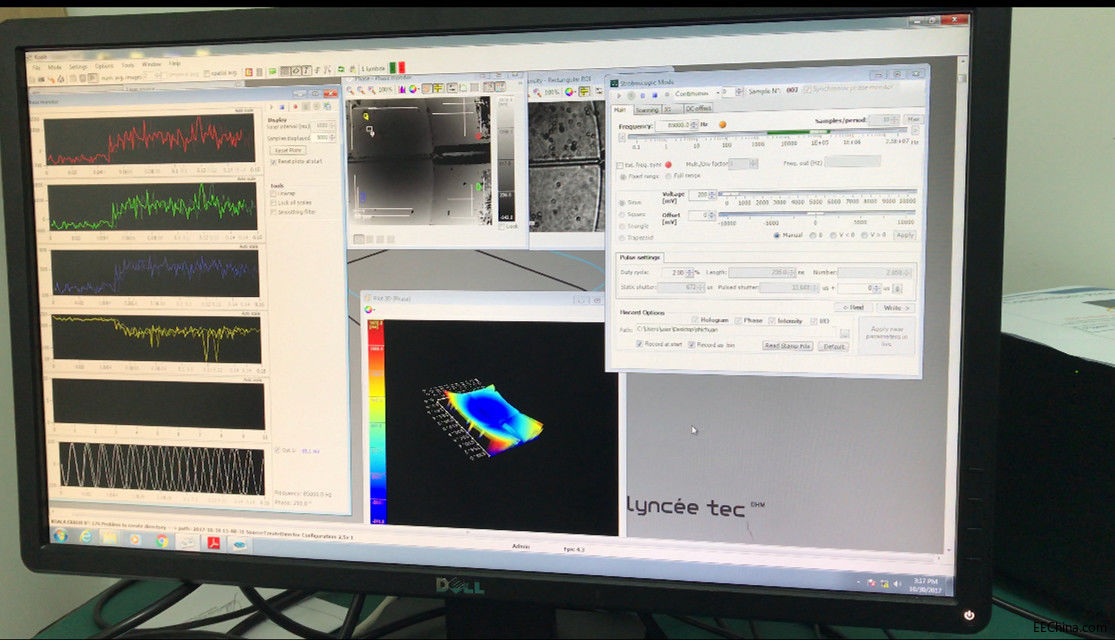Viewport: 1115px width, 640px height.
Task: Enable the Smoothing filter checkbox
Action: tap(273, 211)
